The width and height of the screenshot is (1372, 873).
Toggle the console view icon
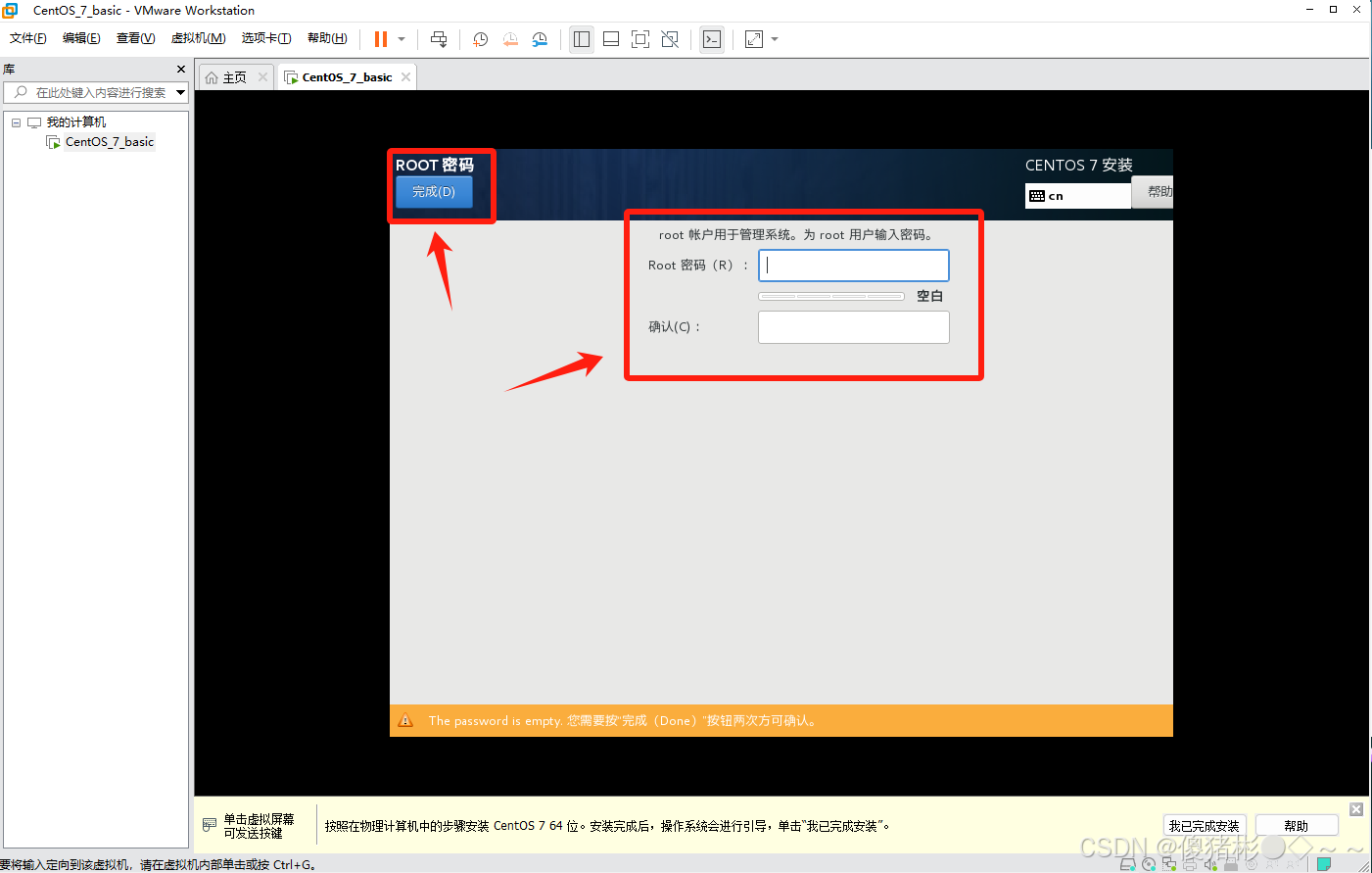(712, 39)
